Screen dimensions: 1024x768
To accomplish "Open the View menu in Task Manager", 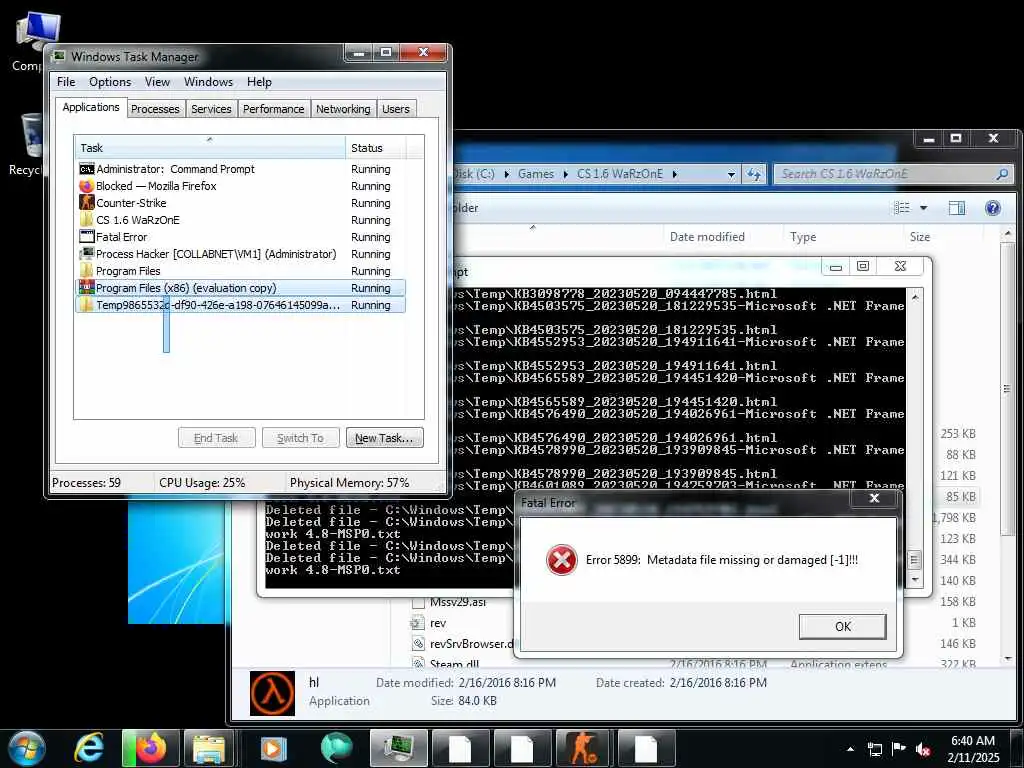I will click(x=157, y=82).
